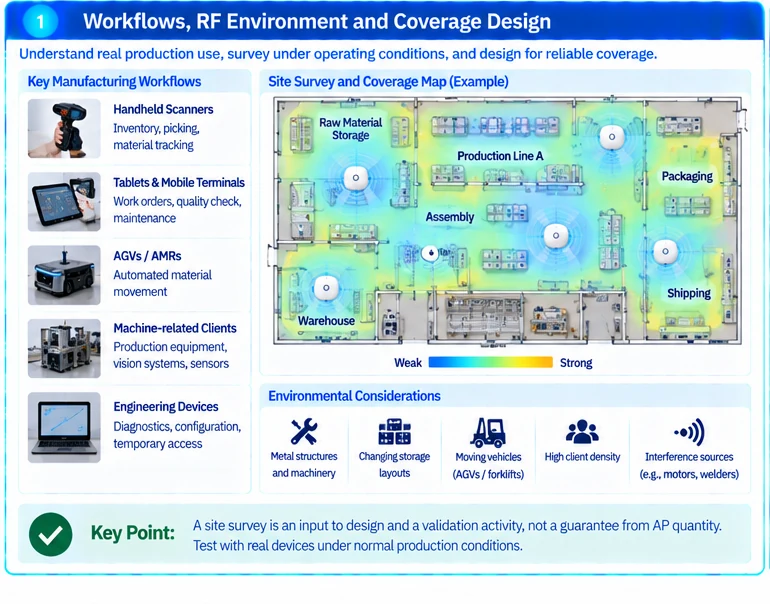Click the Inventory, picking, material tracking description
Image resolution: width=770 pixels, height=604 pixels.
tap(156, 137)
